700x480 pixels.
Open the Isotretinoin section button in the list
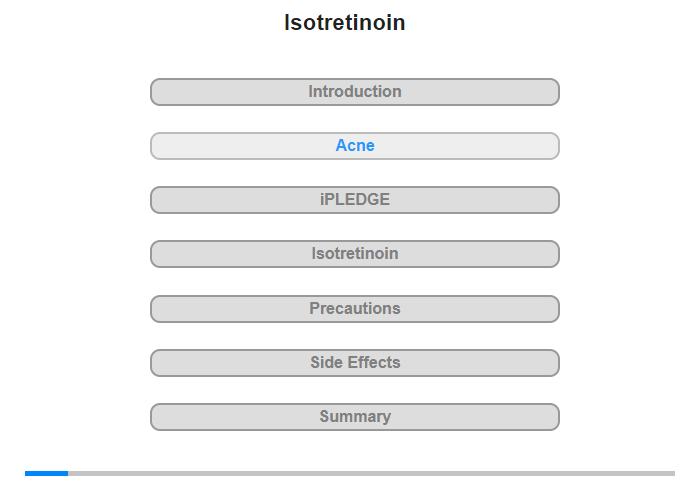coord(355,254)
